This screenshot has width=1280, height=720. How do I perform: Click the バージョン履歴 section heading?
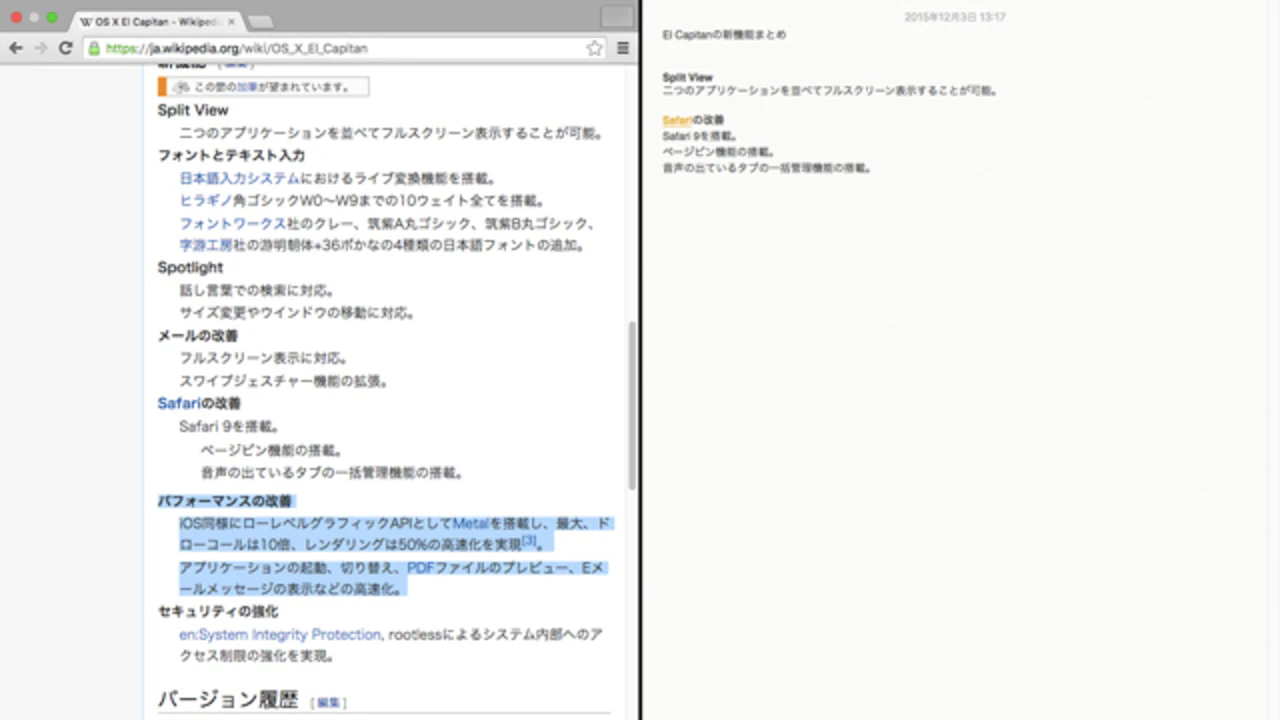coord(228,699)
